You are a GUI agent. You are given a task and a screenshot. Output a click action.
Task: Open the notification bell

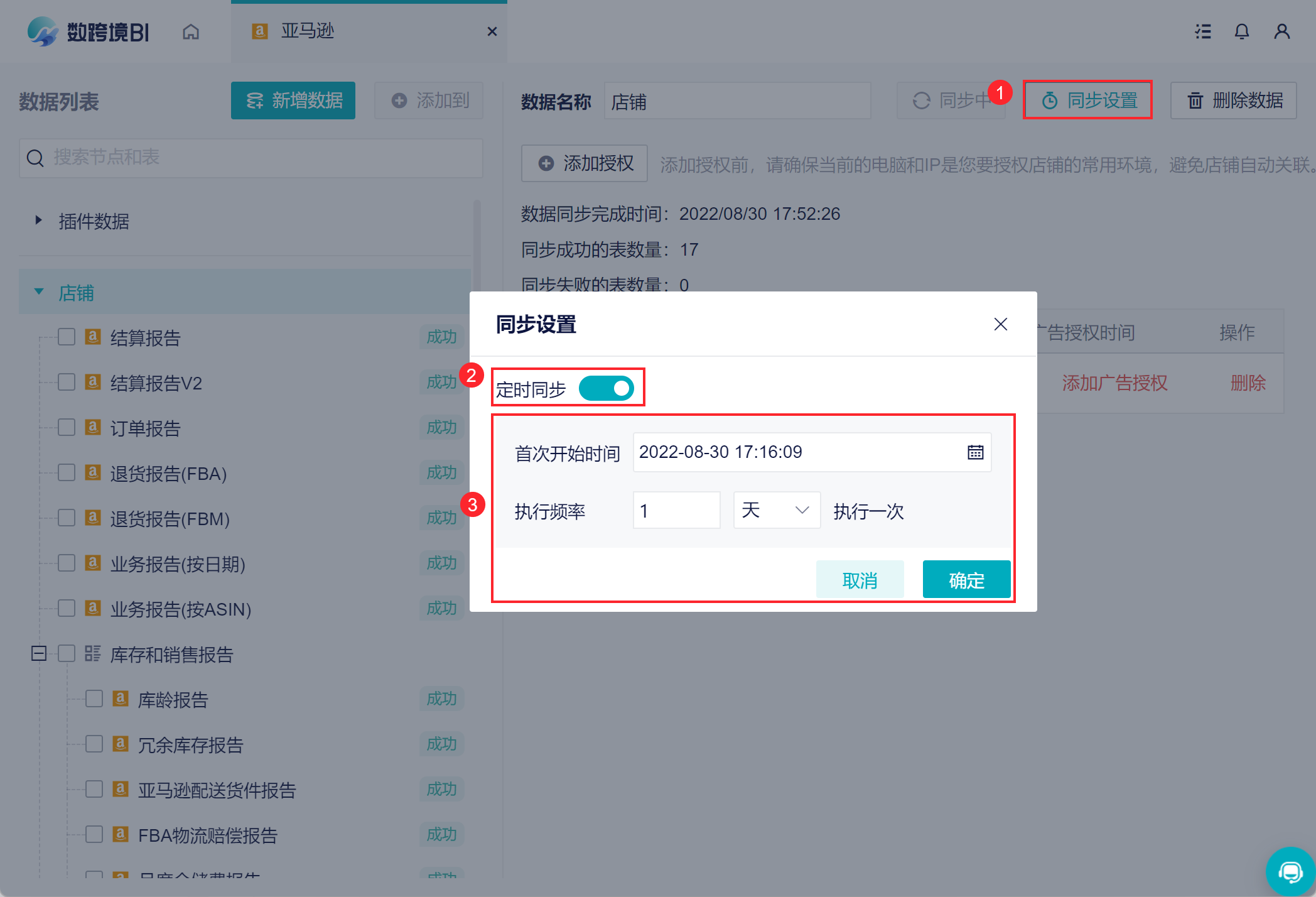tap(1241, 31)
